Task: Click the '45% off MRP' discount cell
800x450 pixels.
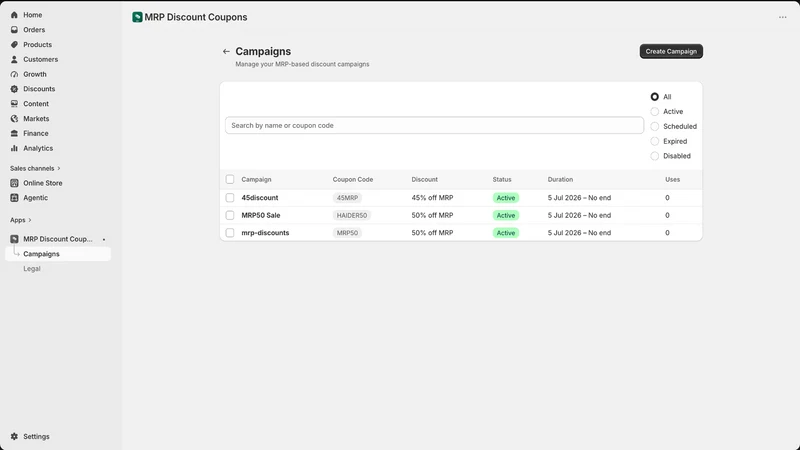Action: [x=432, y=197]
